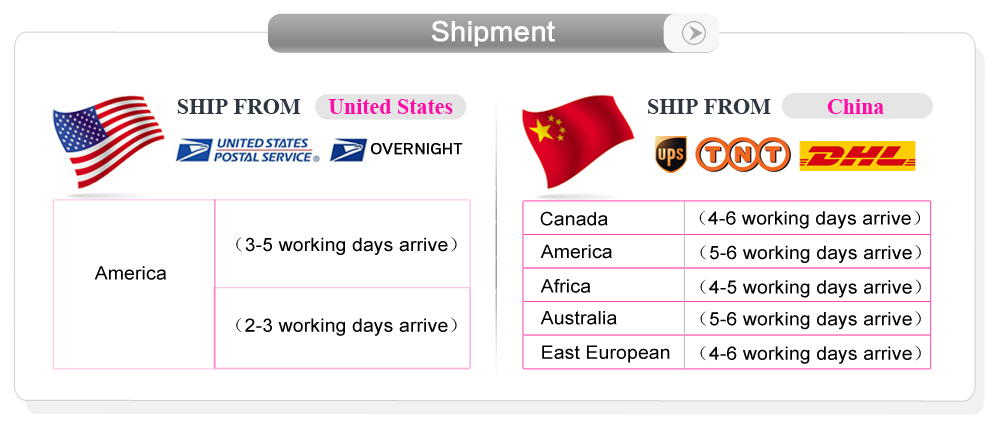Select the Australia destination cell
The height and width of the screenshot is (437, 1000).
point(579,319)
